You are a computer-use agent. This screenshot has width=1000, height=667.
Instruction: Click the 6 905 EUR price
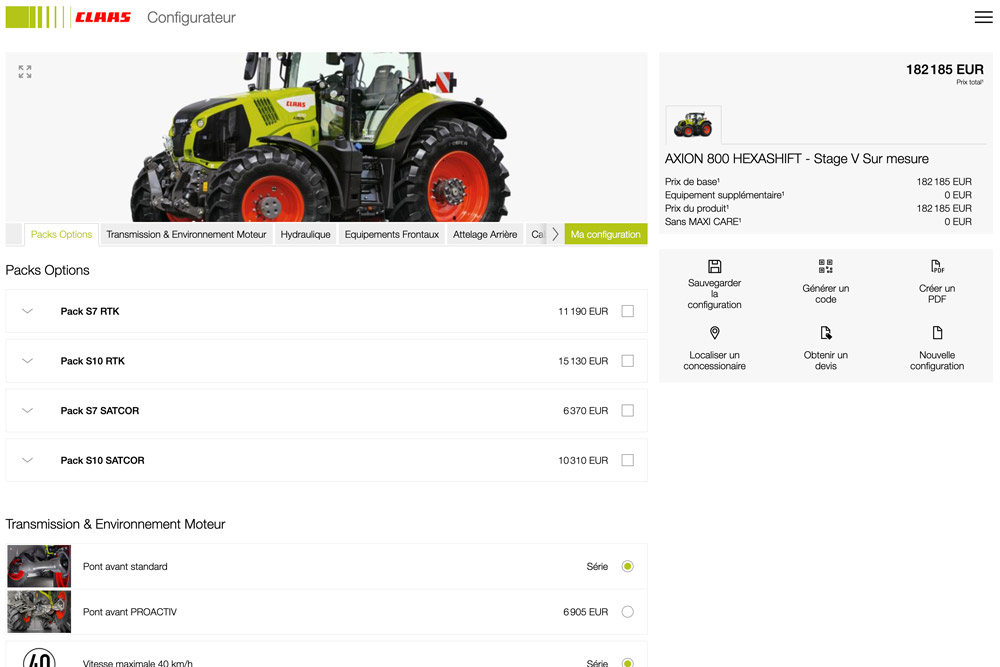[x=585, y=612]
